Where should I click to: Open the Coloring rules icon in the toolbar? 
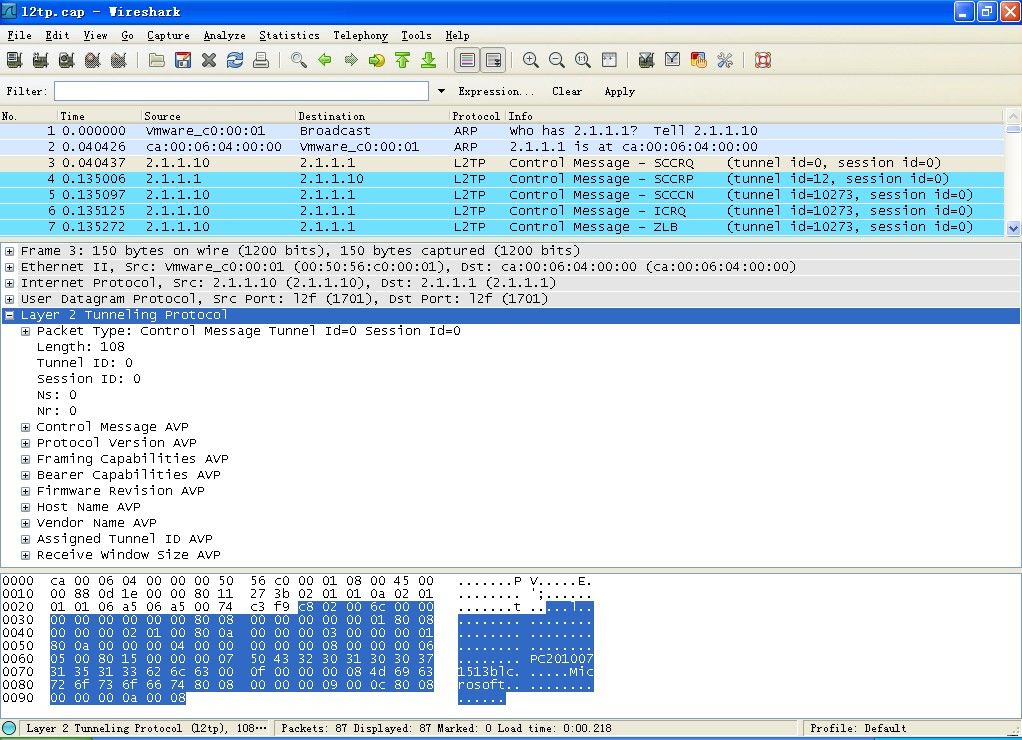(699, 60)
